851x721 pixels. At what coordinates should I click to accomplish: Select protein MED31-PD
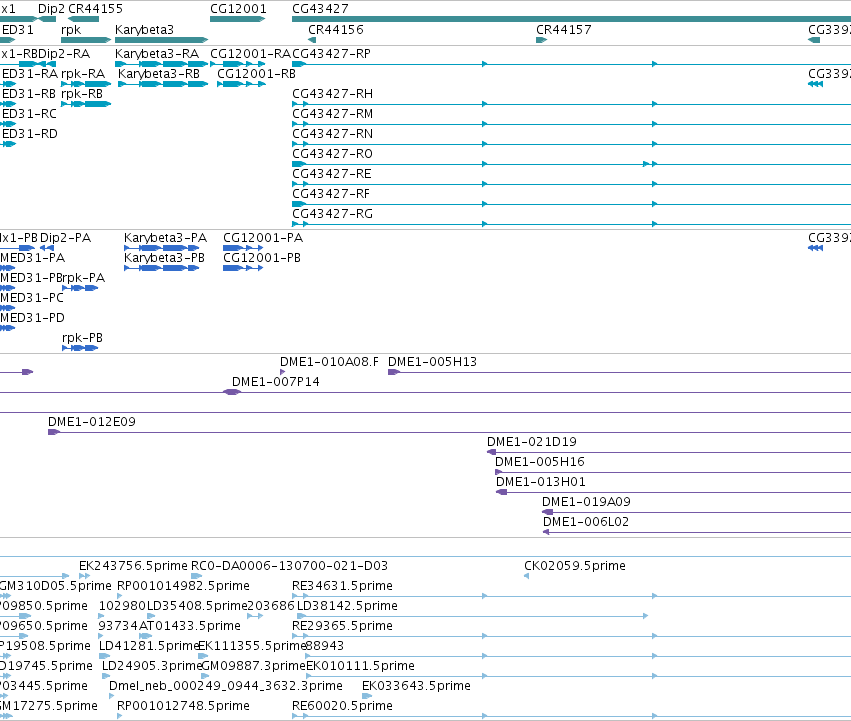8,328
